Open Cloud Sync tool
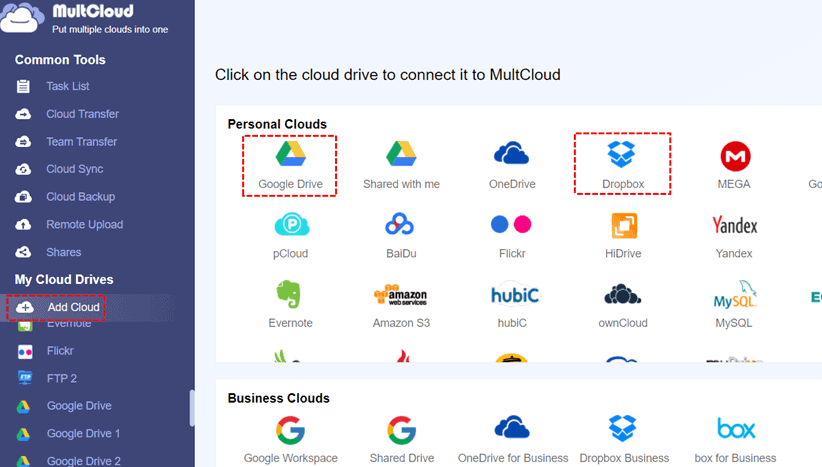The width and height of the screenshot is (822, 467). tap(74, 169)
